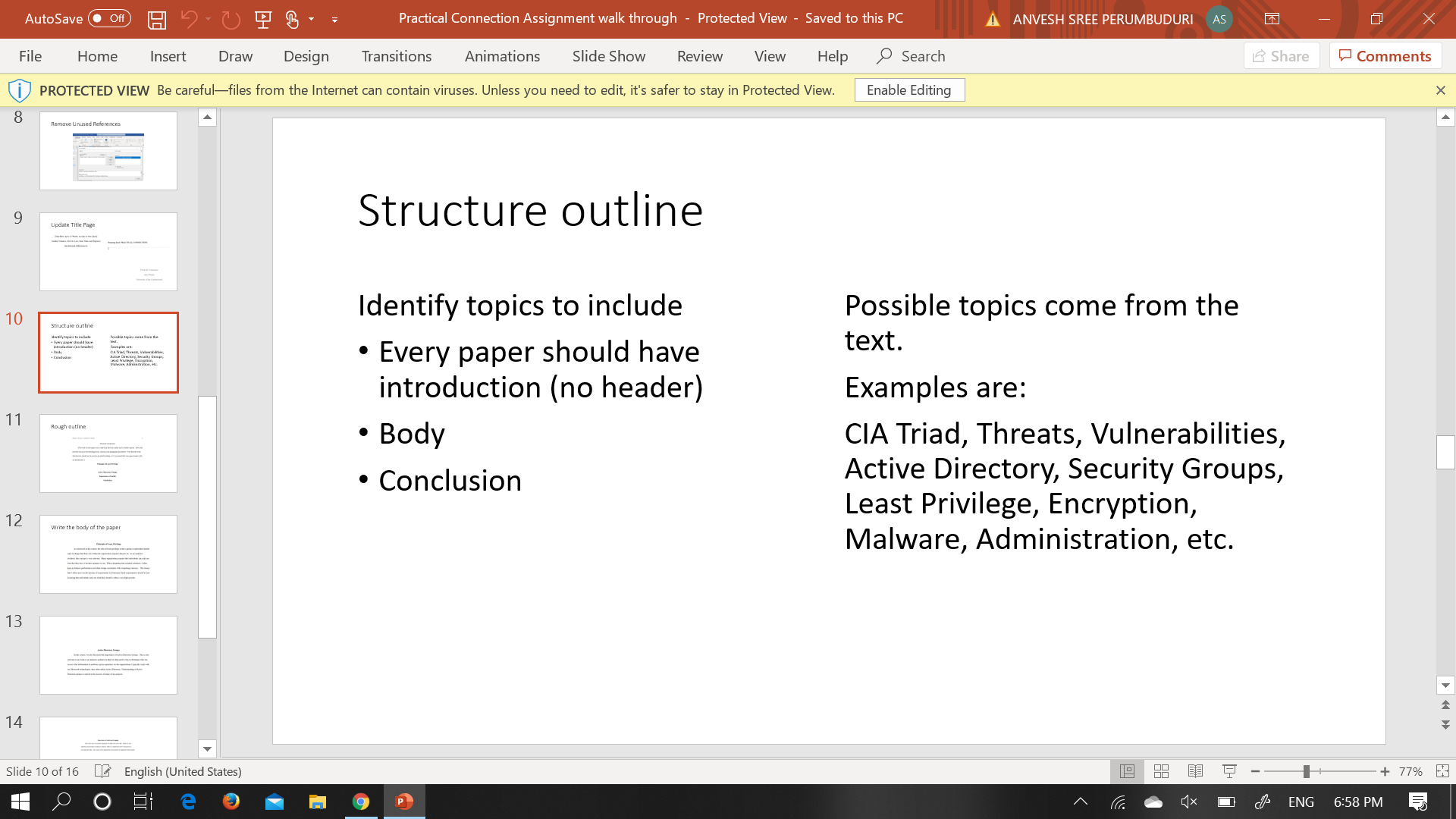Toggle the AutoSave switch
This screenshot has height=819, width=1456.
109,18
